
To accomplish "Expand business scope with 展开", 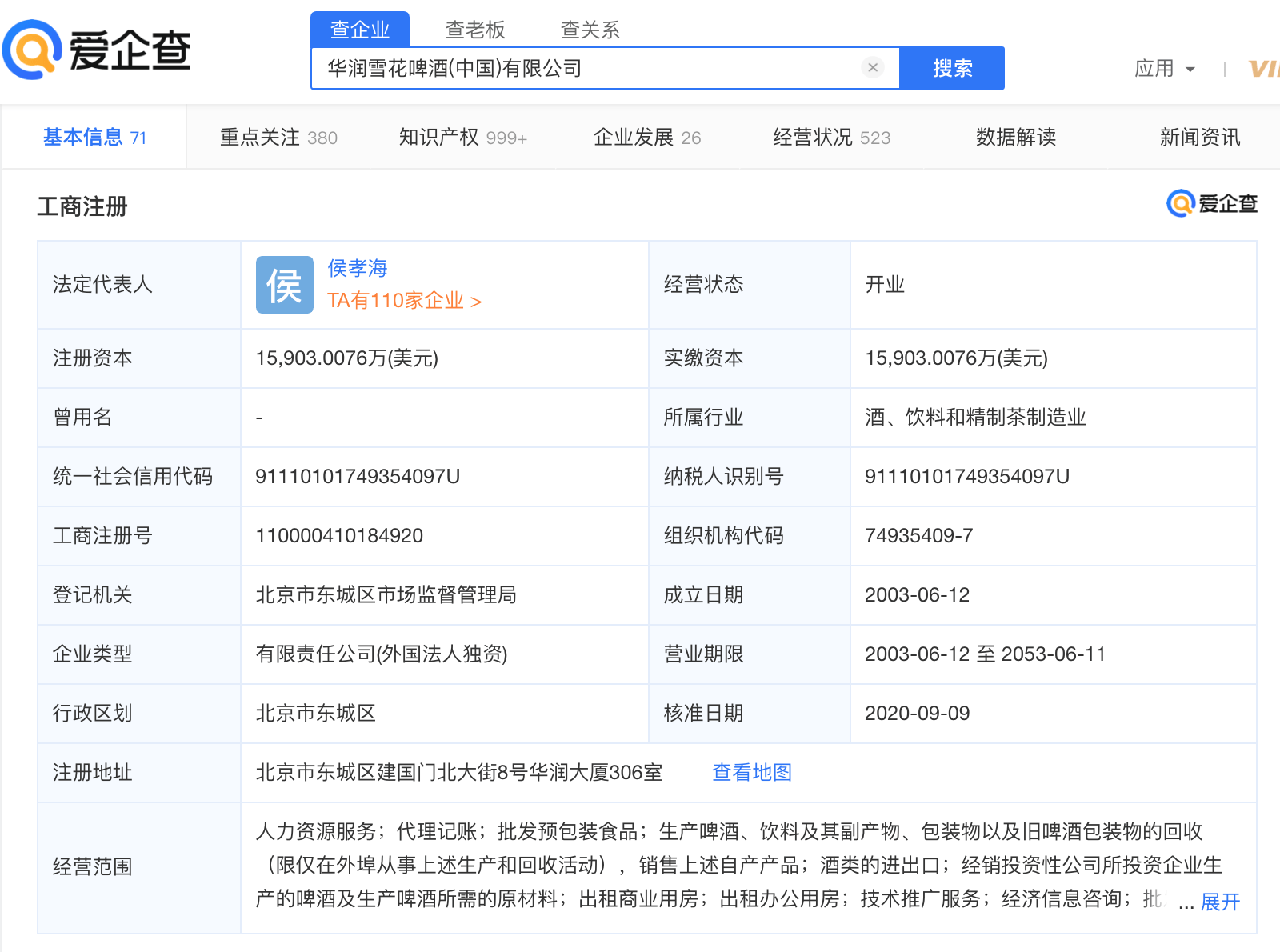I will (1220, 902).
